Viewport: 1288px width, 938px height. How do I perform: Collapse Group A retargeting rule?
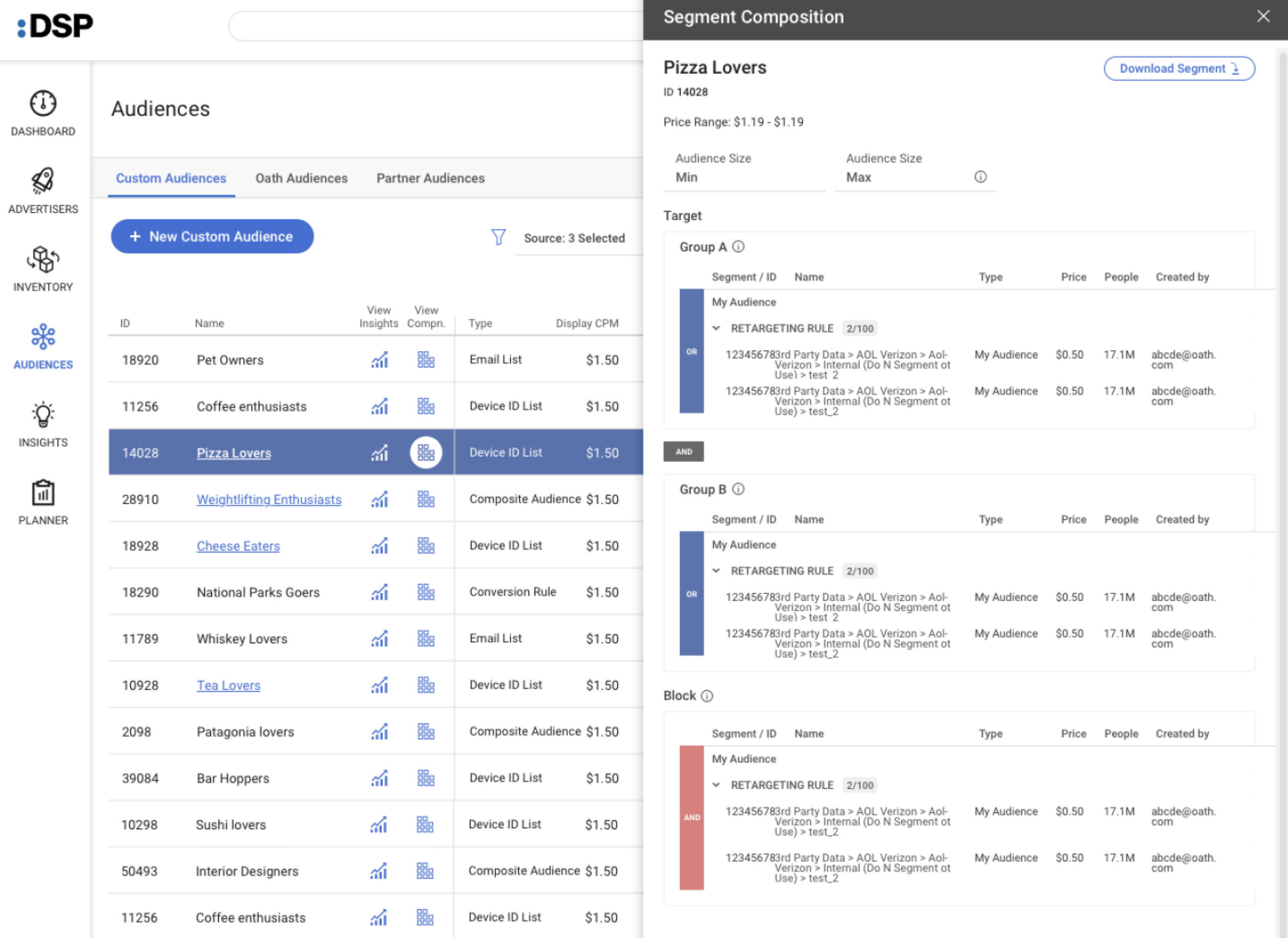point(716,328)
